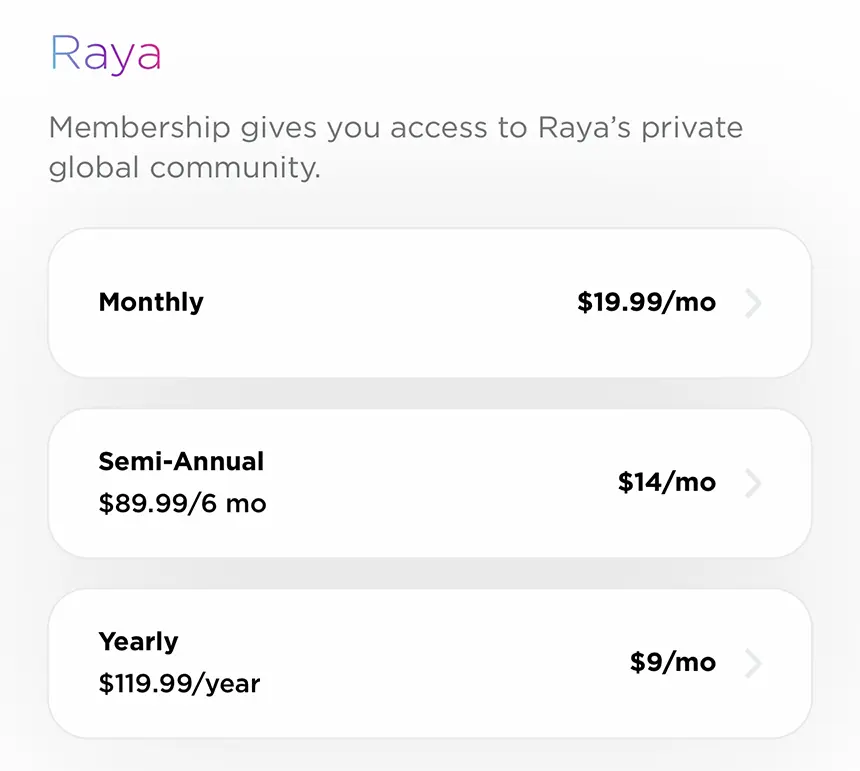
Task: Click the Semi-Annual plan title text
Action: pyautogui.click(x=181, y=462)
